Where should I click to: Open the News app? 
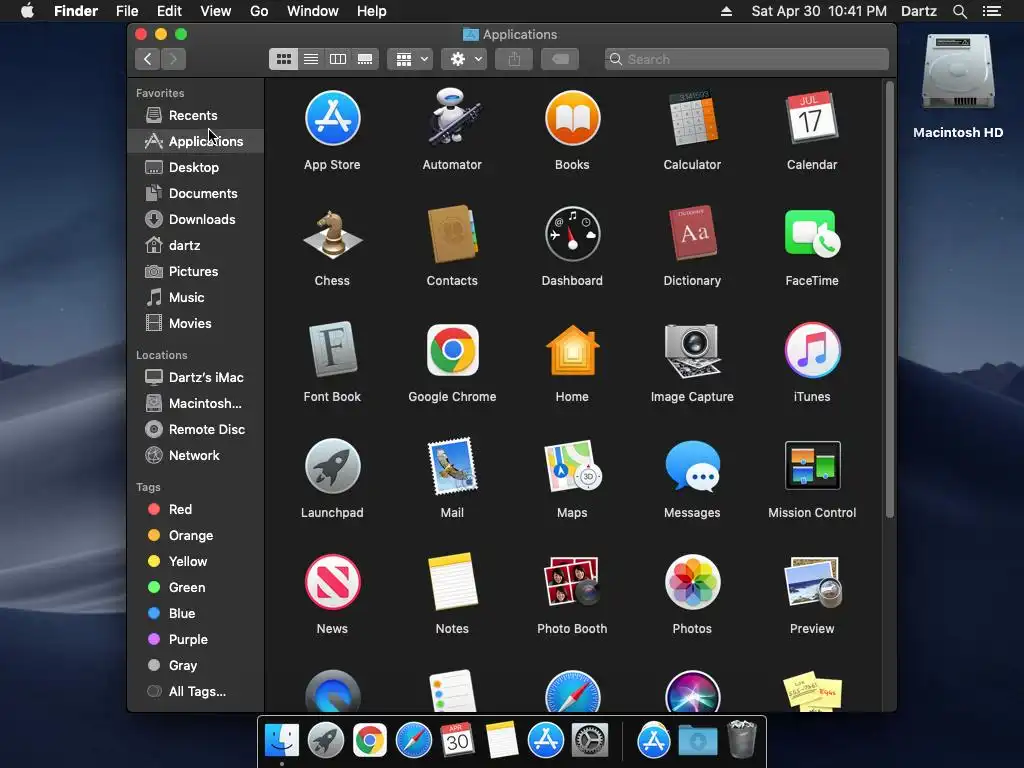point(332,582)
